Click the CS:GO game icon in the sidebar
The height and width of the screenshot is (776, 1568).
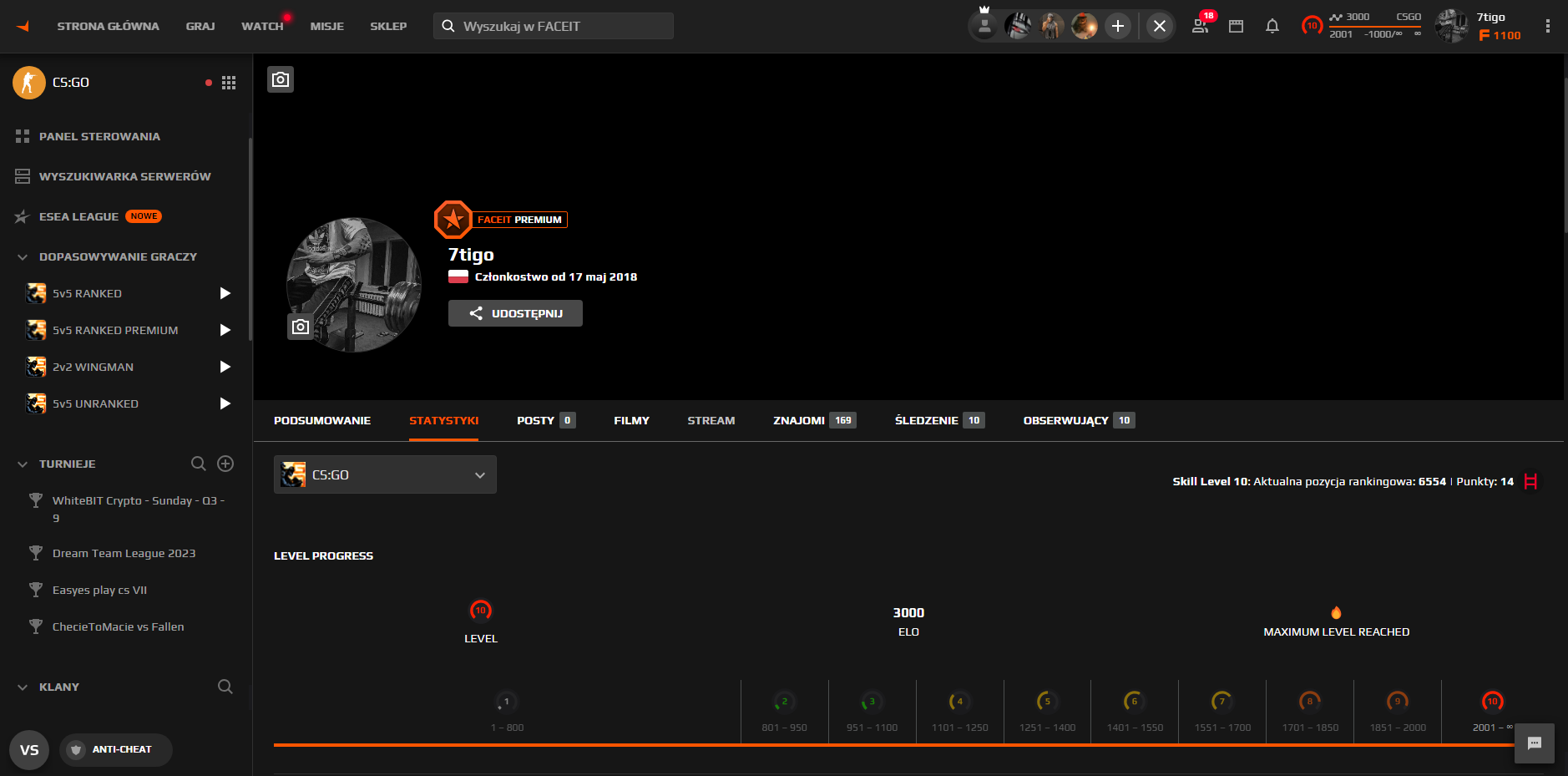[29, 83]
